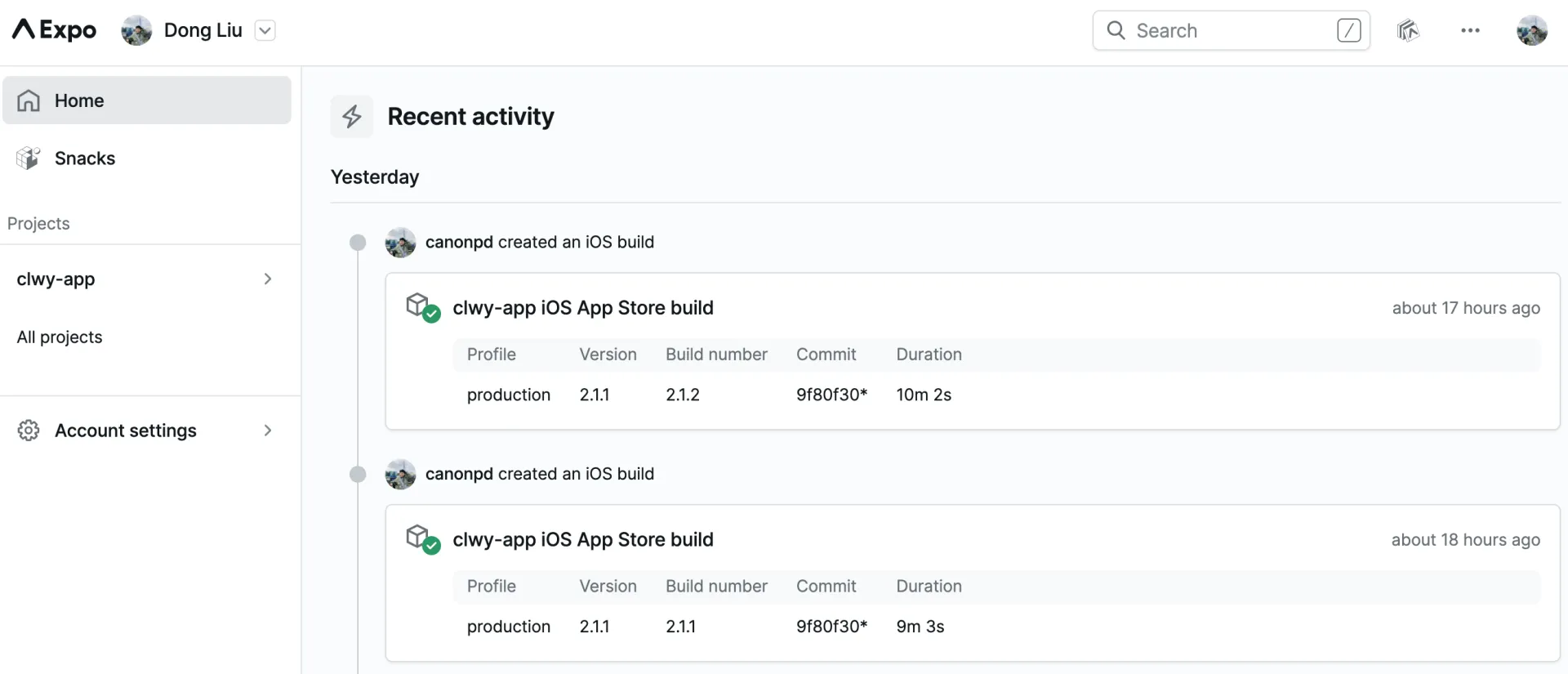
Task: Open the Expo Orbit icon in header
Action: [x=1408, y=30]
